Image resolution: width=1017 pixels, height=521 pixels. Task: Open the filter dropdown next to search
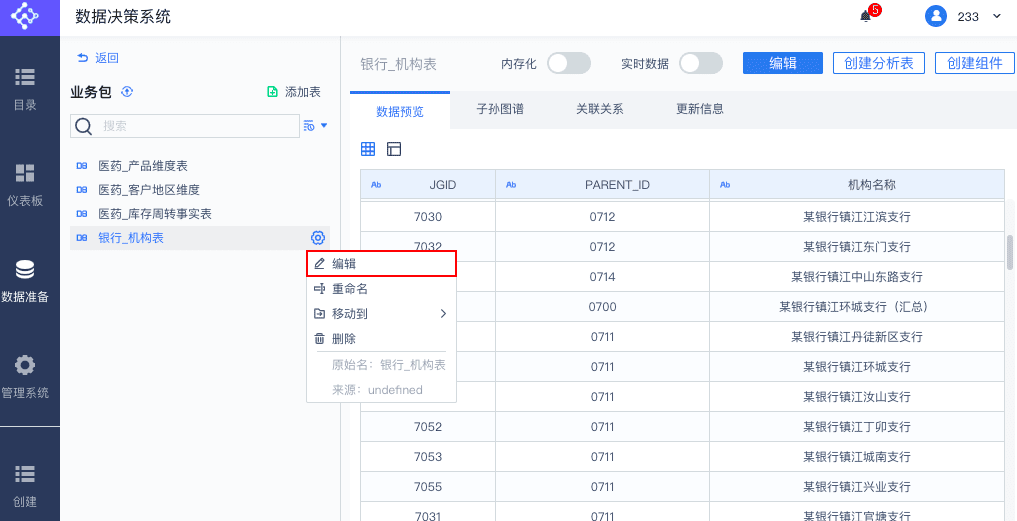point(316,126)
